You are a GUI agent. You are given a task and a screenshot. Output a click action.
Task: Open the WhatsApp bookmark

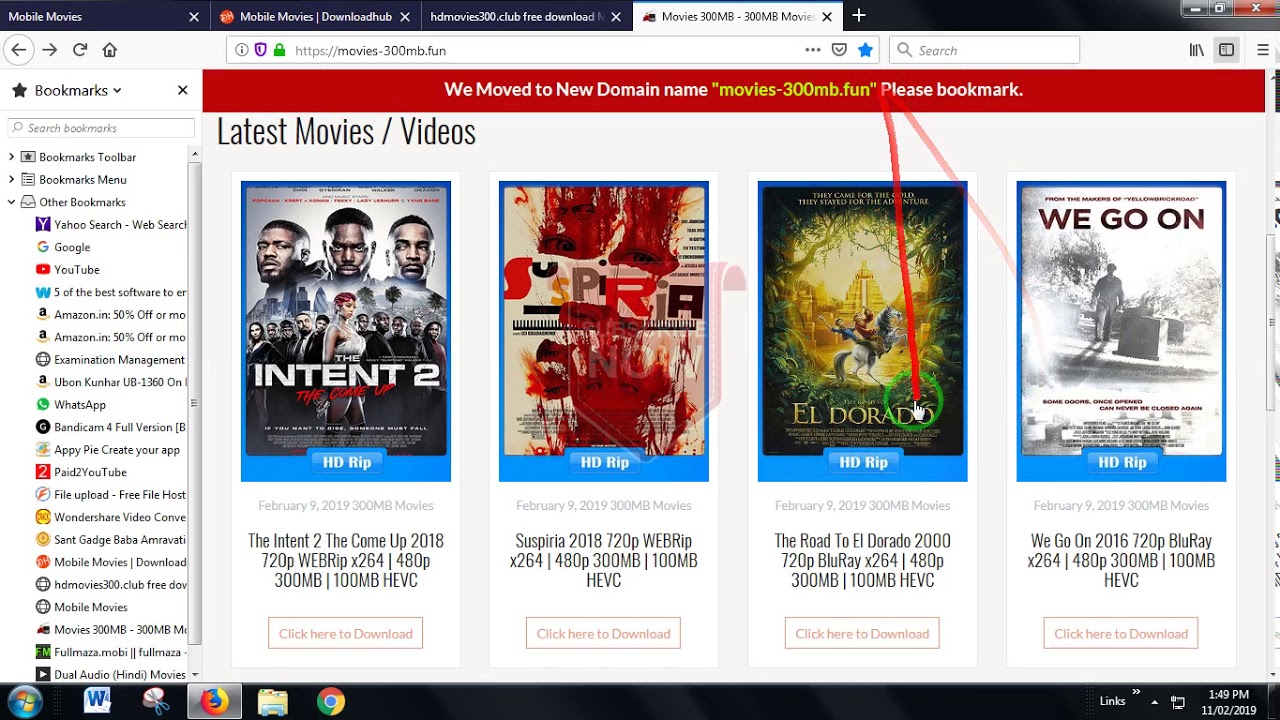coord(71,405)
